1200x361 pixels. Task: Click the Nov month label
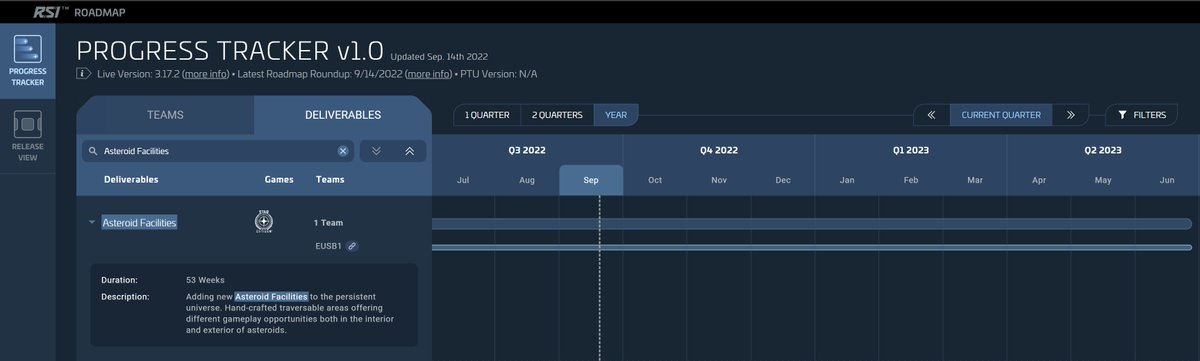click(x=719, y=181)
